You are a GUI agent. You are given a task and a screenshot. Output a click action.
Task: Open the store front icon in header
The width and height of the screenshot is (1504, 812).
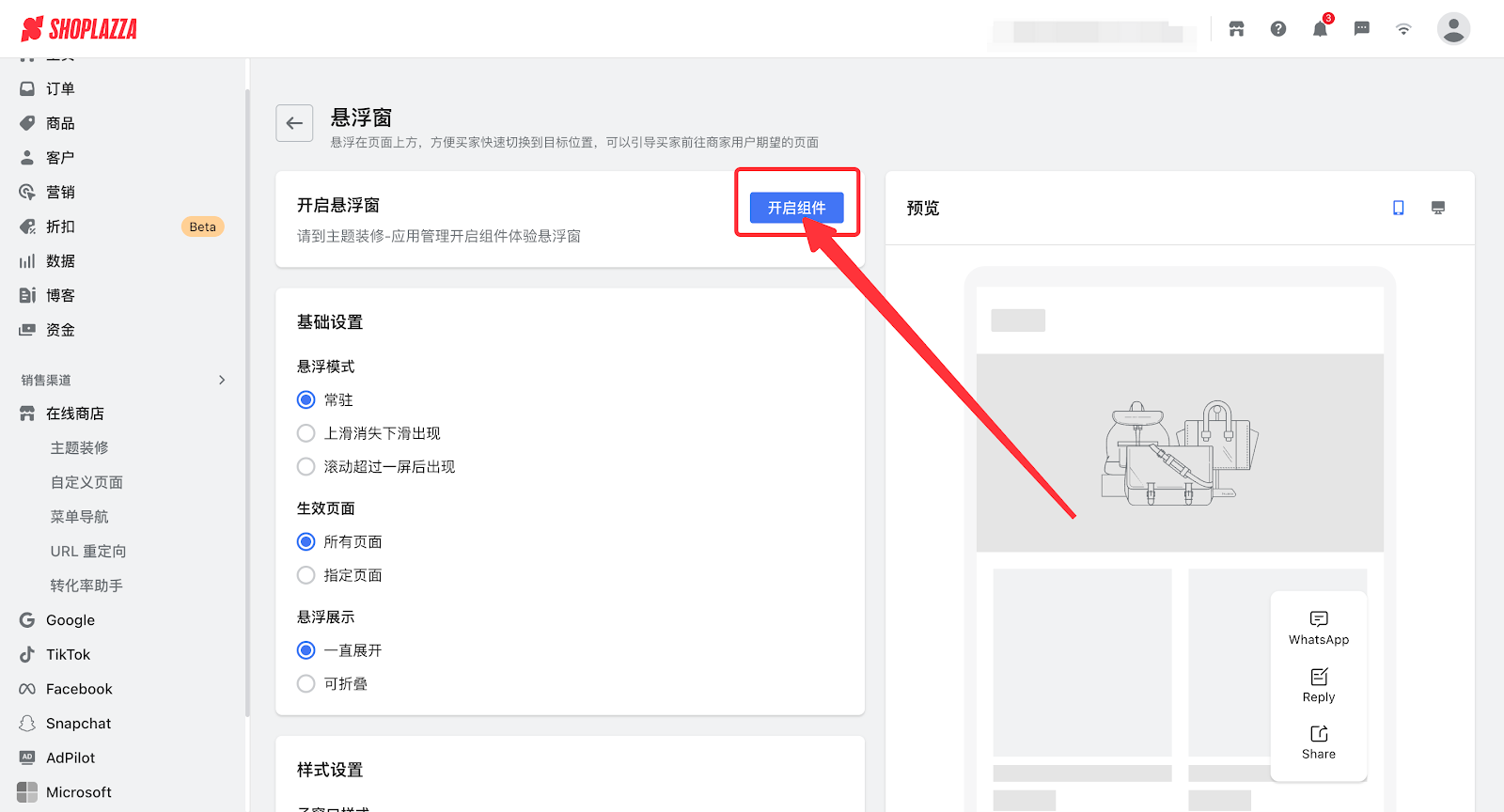(1236, 29)
